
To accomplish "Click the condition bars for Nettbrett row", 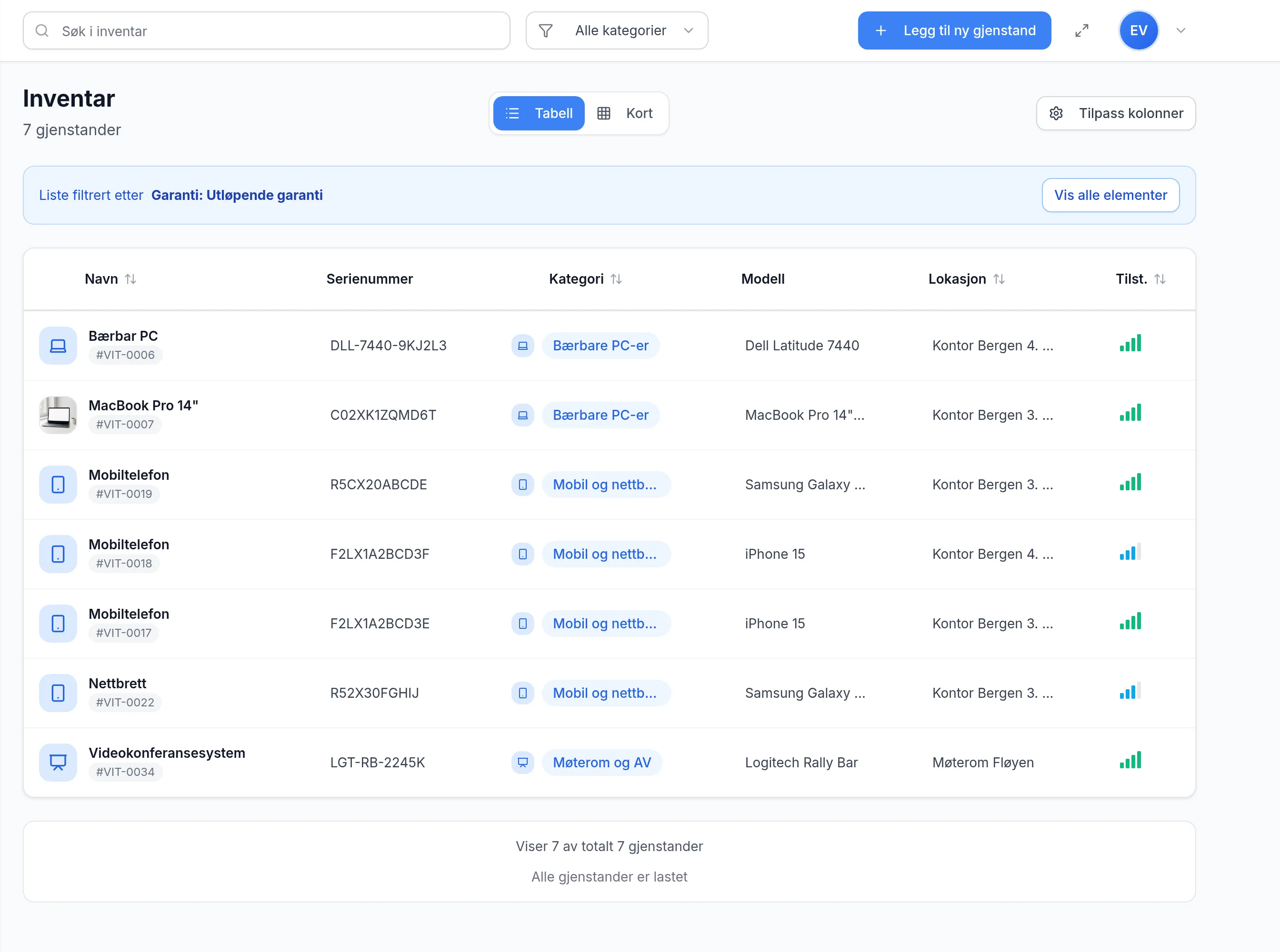I will click(1130, 692).
